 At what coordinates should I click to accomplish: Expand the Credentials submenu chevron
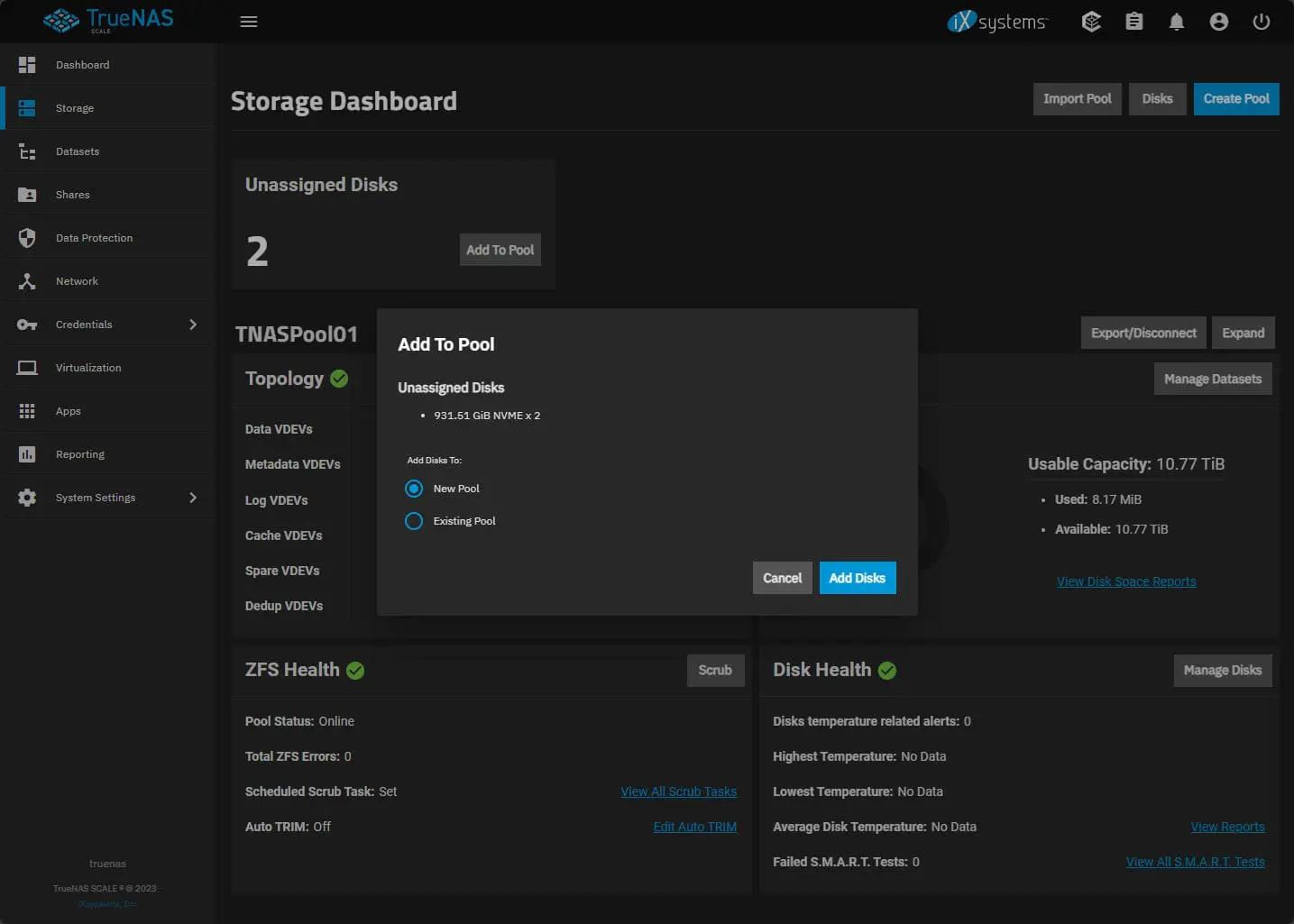pos(193,325)
